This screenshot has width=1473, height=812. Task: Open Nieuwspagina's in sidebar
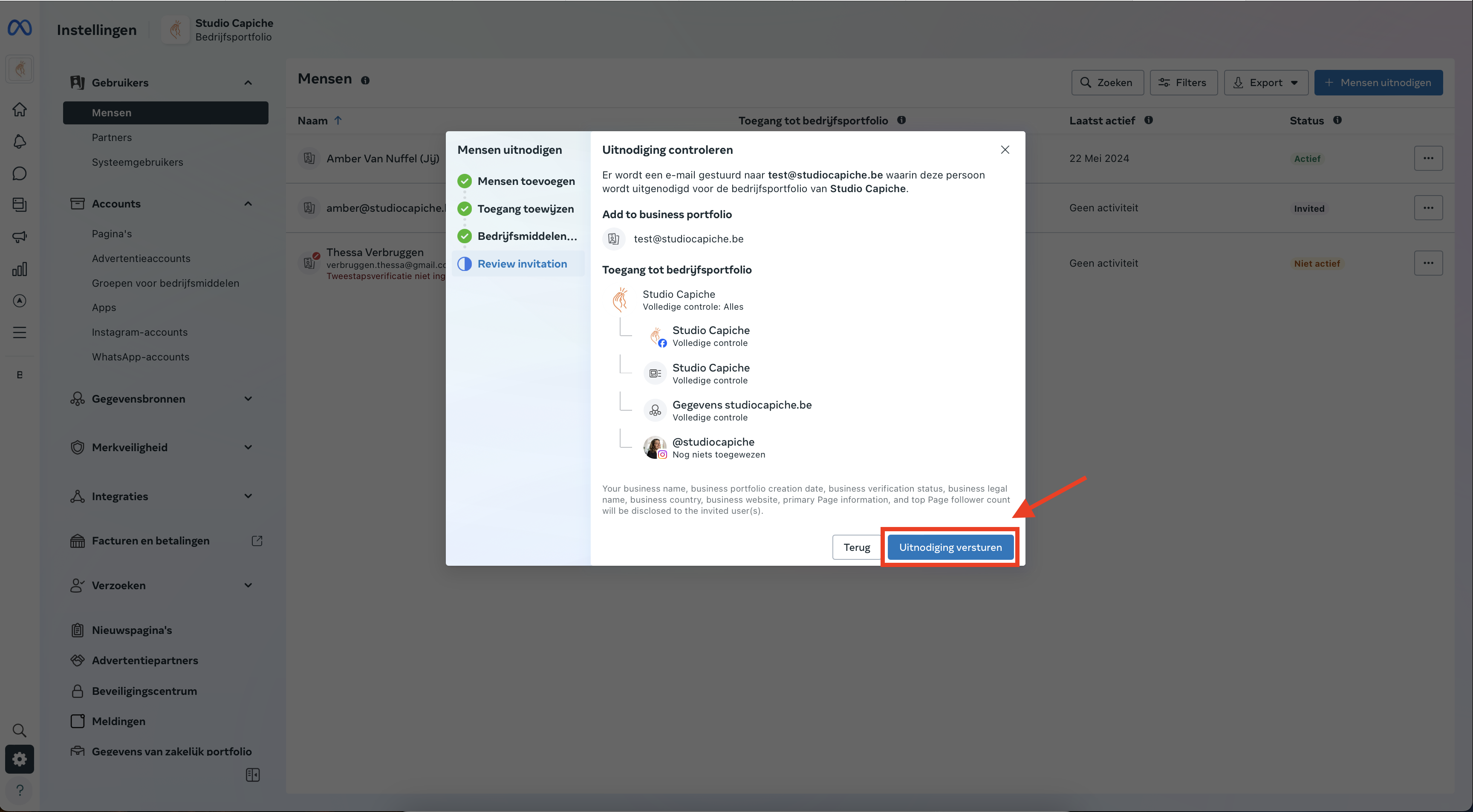tap(132, 630)
